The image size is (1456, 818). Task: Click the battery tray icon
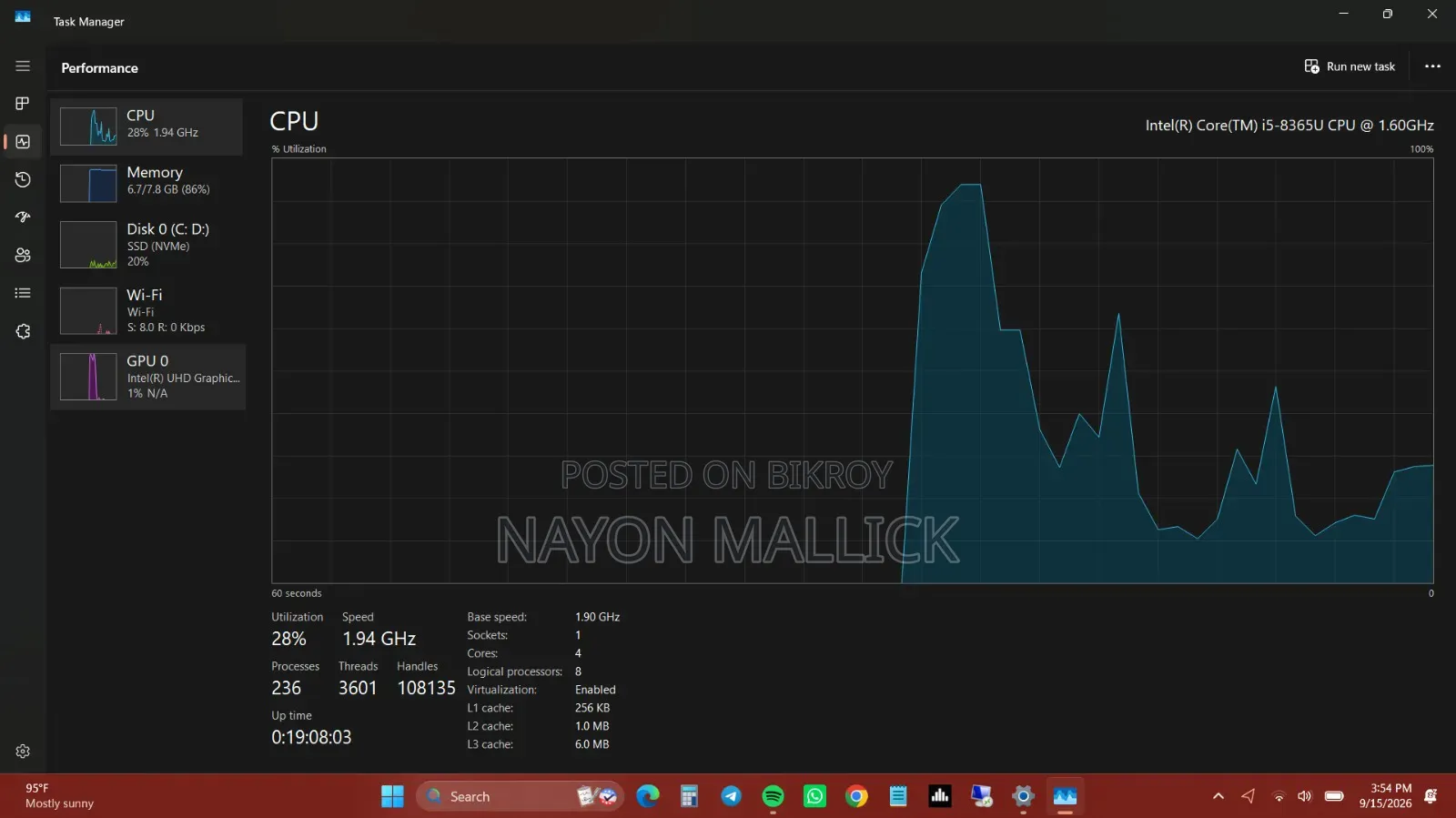coord(1334,796)
